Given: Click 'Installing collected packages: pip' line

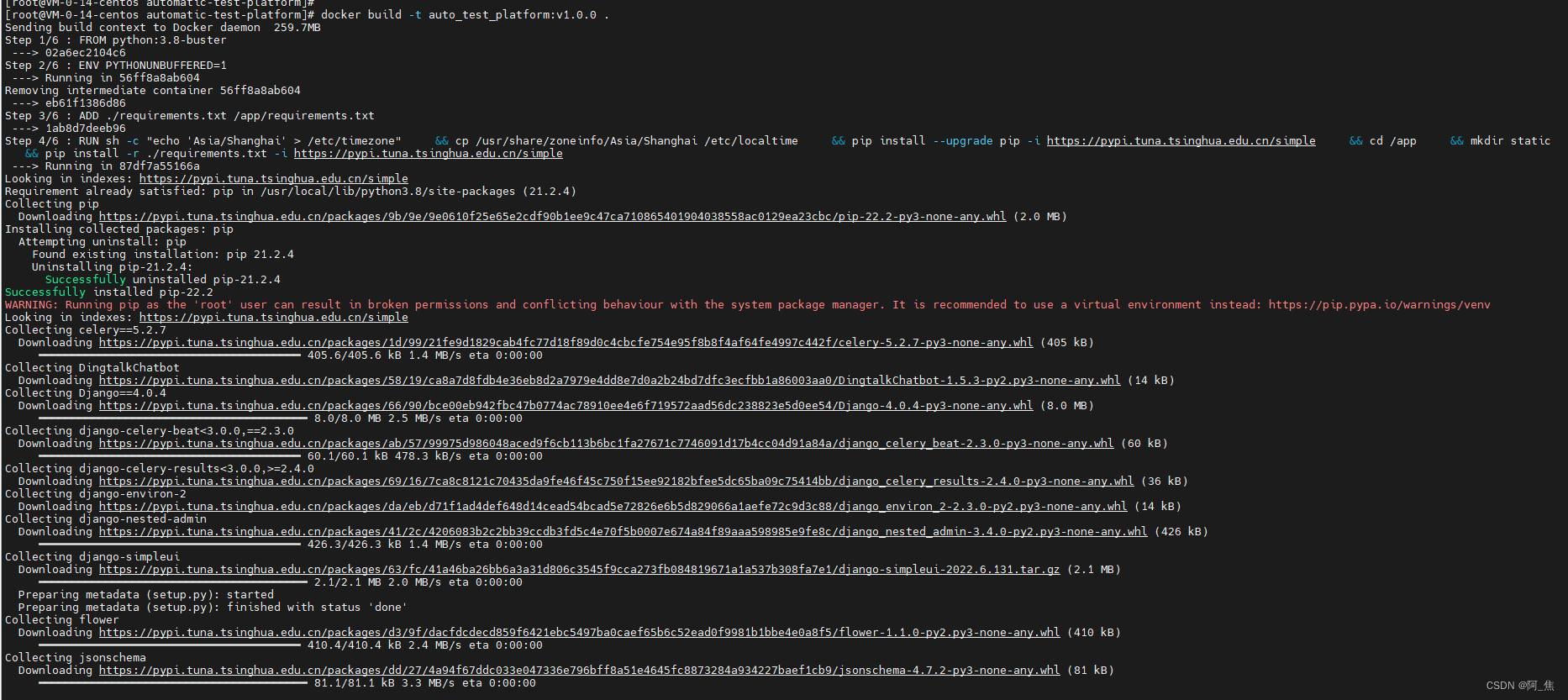Looking at the screenshot, I should tap(118, 229).
